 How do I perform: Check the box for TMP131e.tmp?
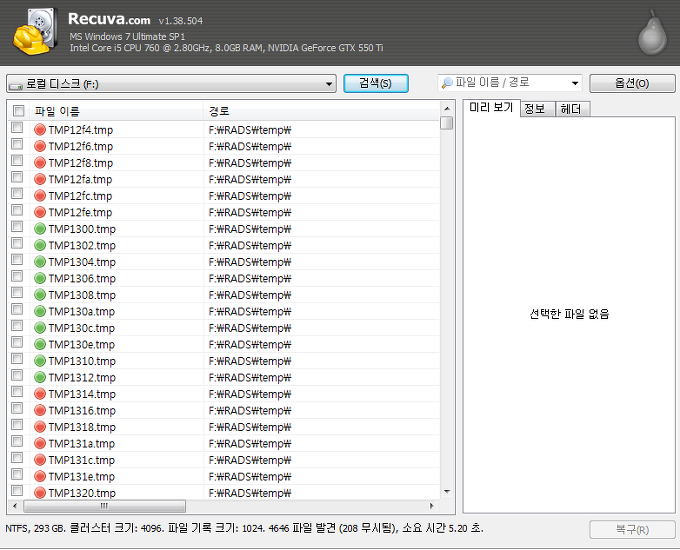(x=17, y=474)
